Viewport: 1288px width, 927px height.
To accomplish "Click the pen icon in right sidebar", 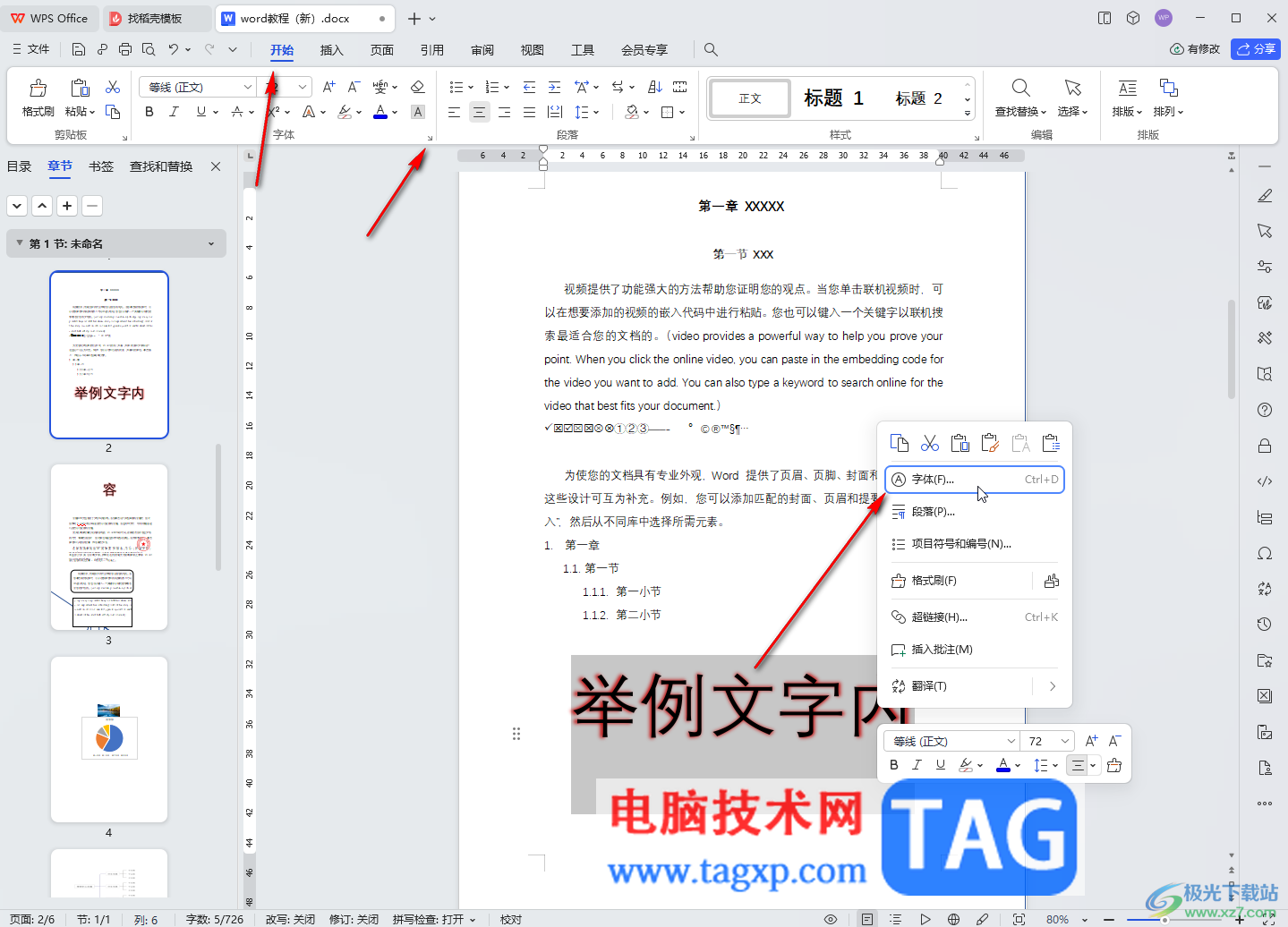I will (x=1265, y=195).
